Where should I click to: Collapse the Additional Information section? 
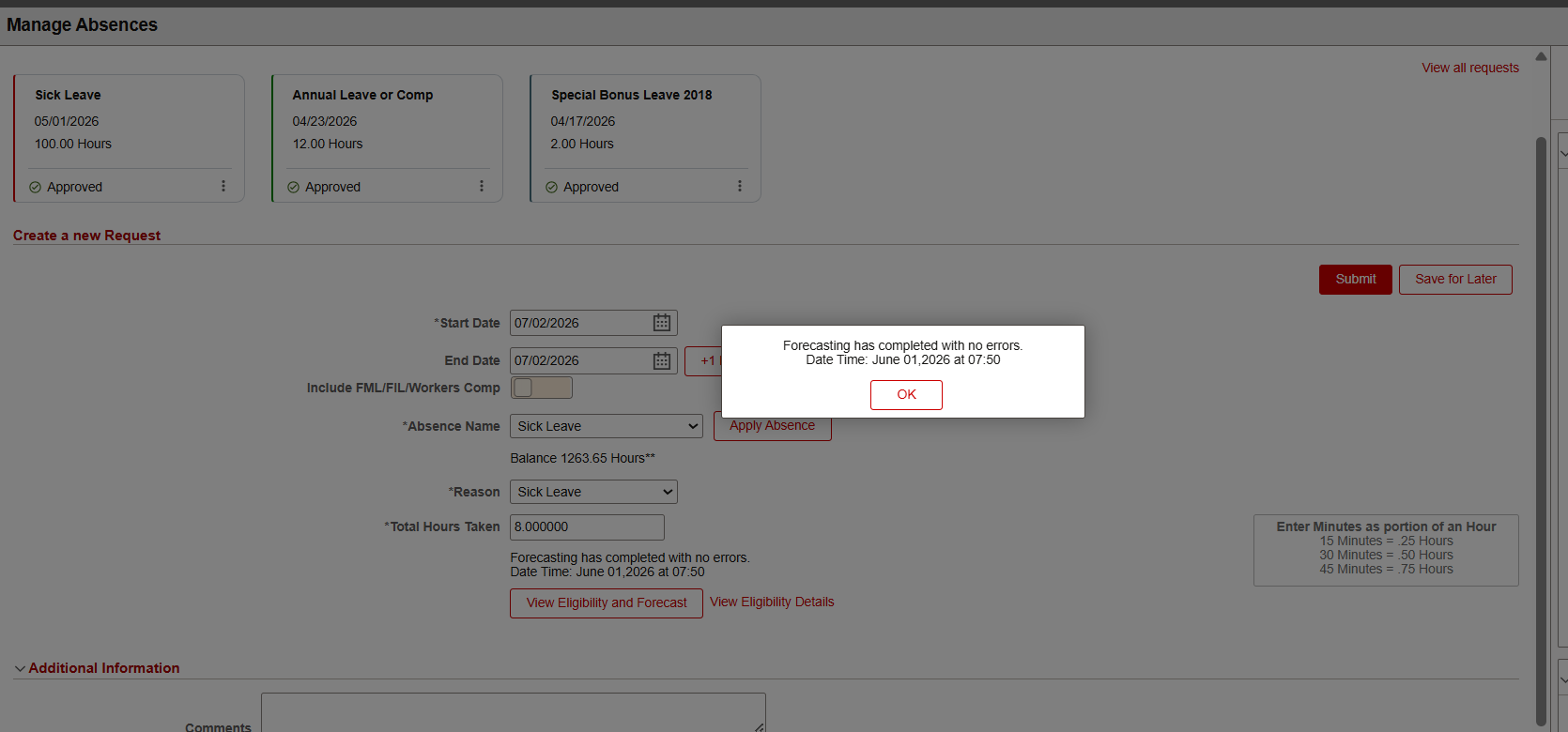(20, 668)
